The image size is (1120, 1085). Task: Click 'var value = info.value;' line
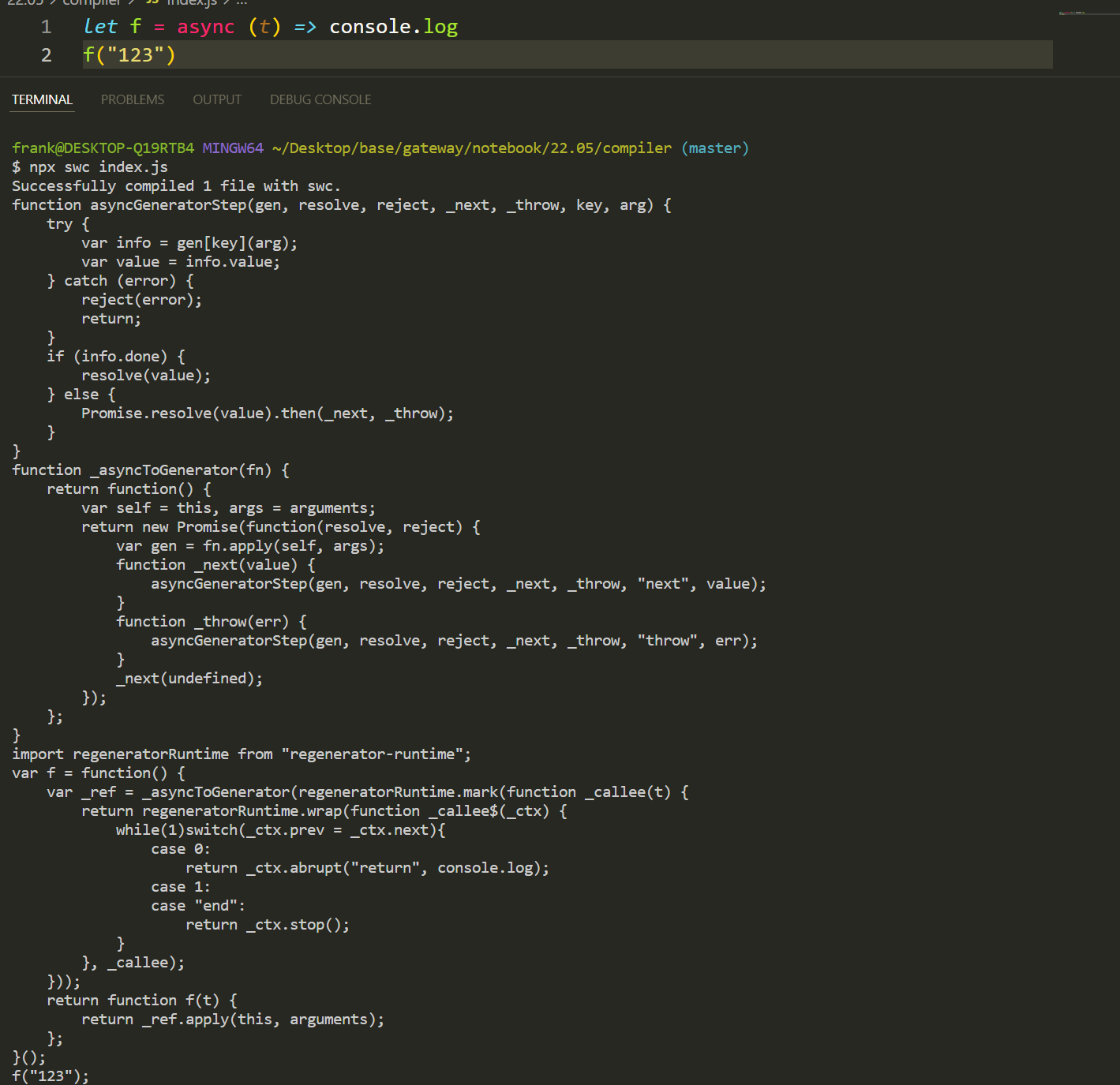pyautogui.click(x=181, y=262)
